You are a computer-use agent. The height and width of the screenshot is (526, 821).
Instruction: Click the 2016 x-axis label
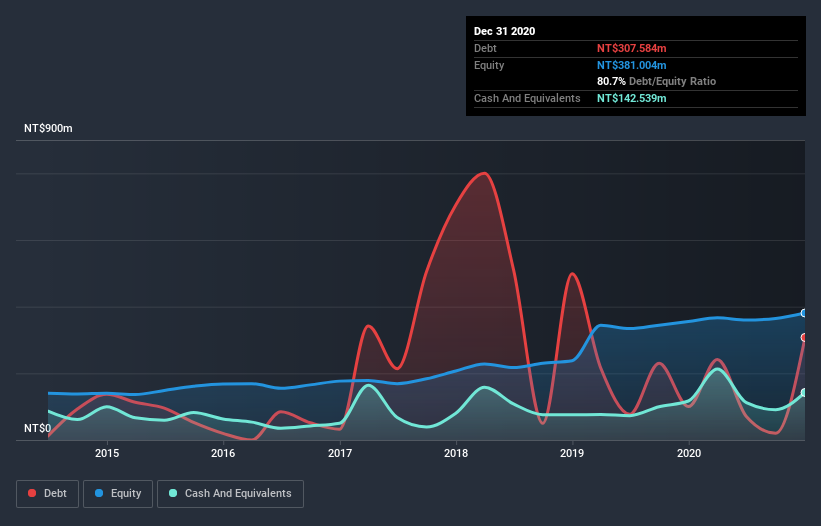[223, 453]
